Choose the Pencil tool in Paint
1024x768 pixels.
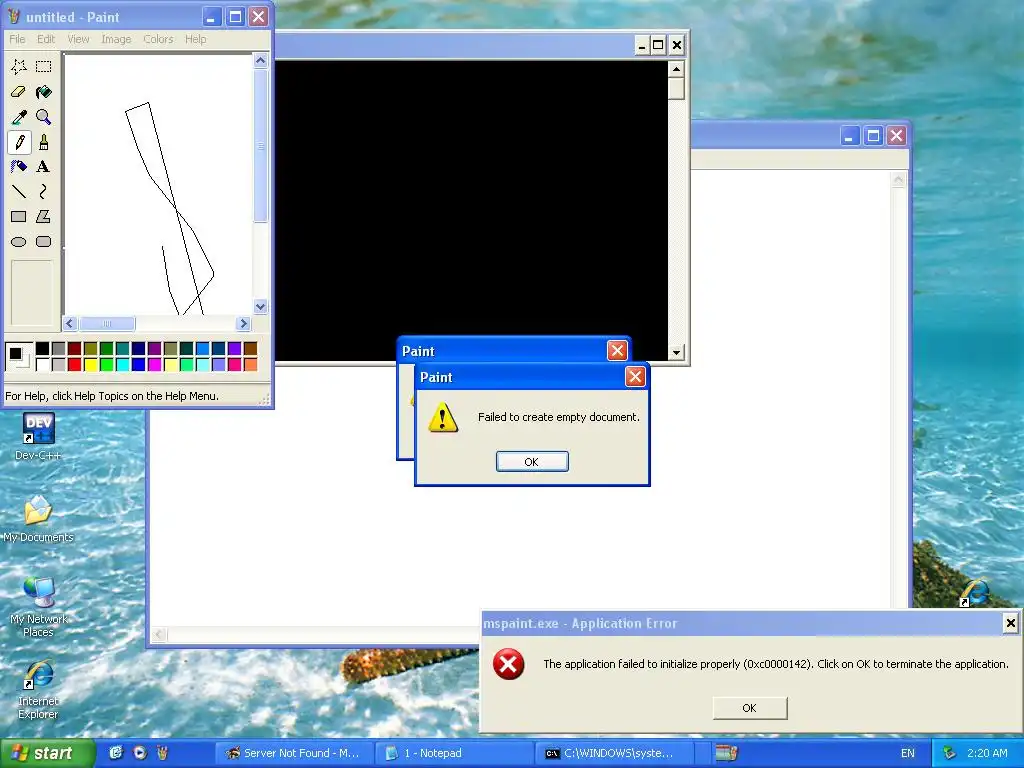(19, 142)
